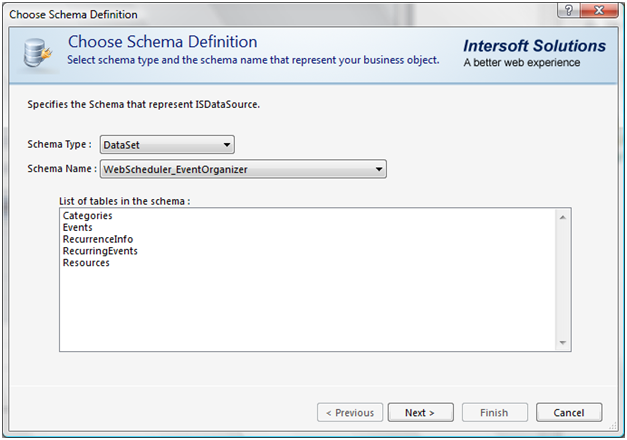Image resolution: width=627 pixels, height=440 pixels.
Task: Choose RecurrenceInfo from the tables list
Action: (97, 240)
